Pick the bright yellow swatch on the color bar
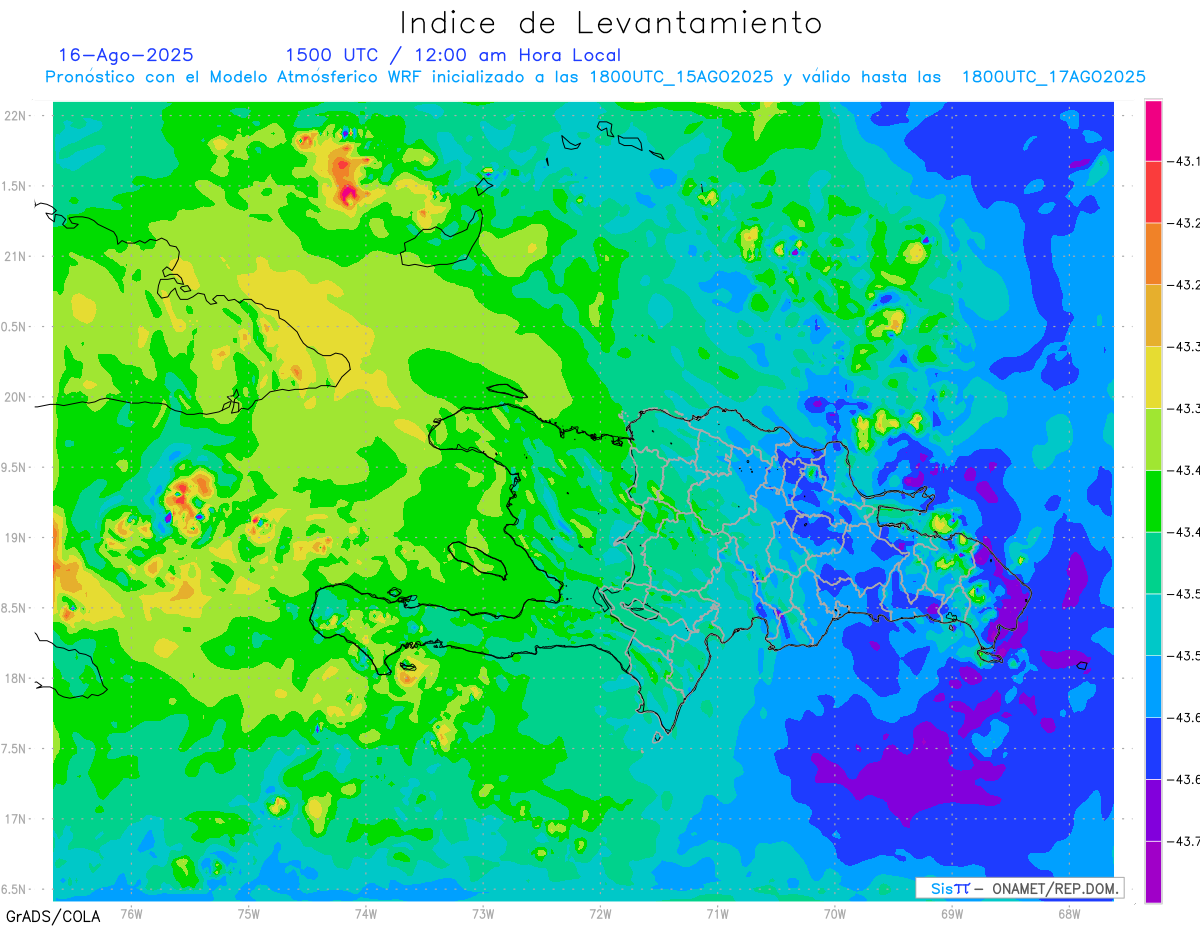 pos(1153,377)
